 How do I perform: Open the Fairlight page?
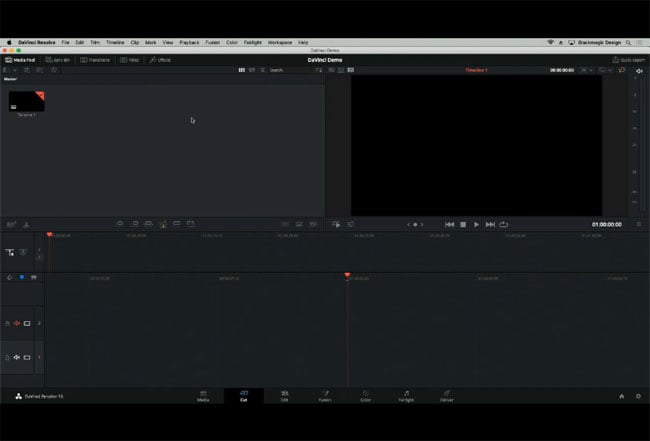tap(406, 396)
